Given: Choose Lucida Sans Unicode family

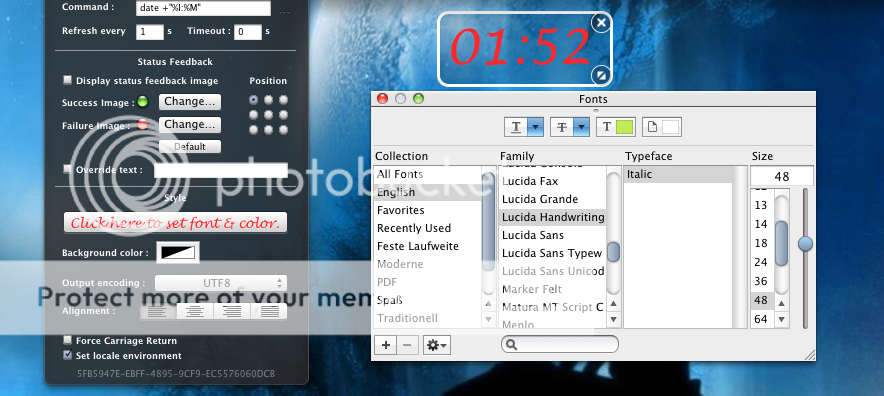Looking at the screenshot, I should pos(552,271).
